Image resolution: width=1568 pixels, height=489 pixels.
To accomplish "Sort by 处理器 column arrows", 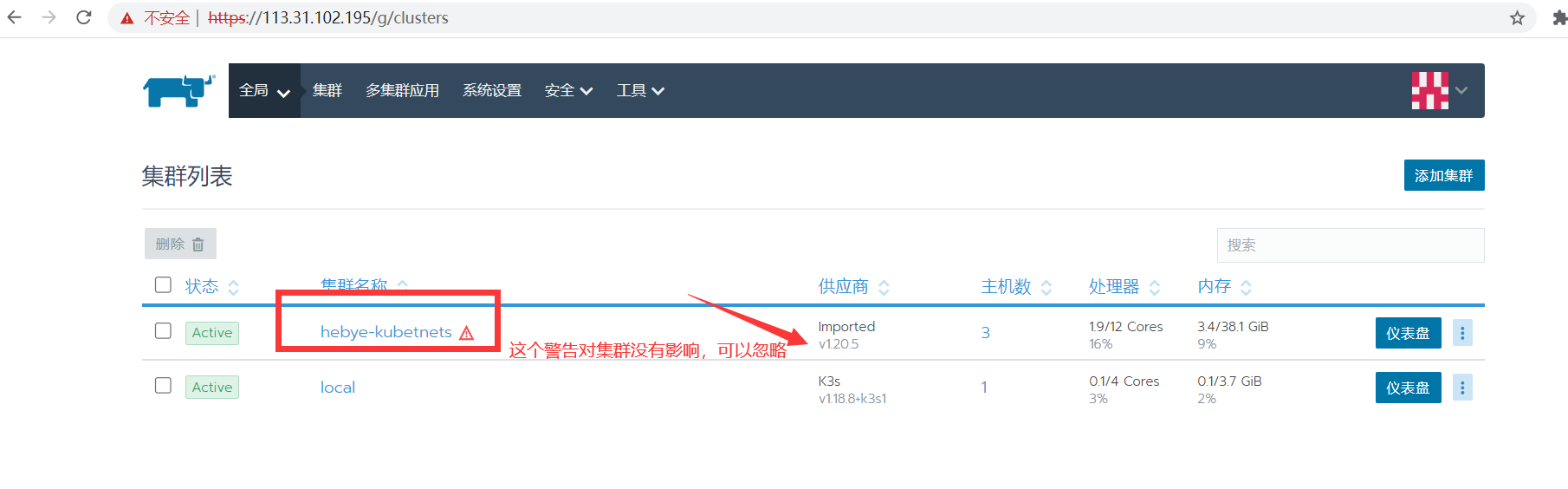I will click(x=1155, y=287).
